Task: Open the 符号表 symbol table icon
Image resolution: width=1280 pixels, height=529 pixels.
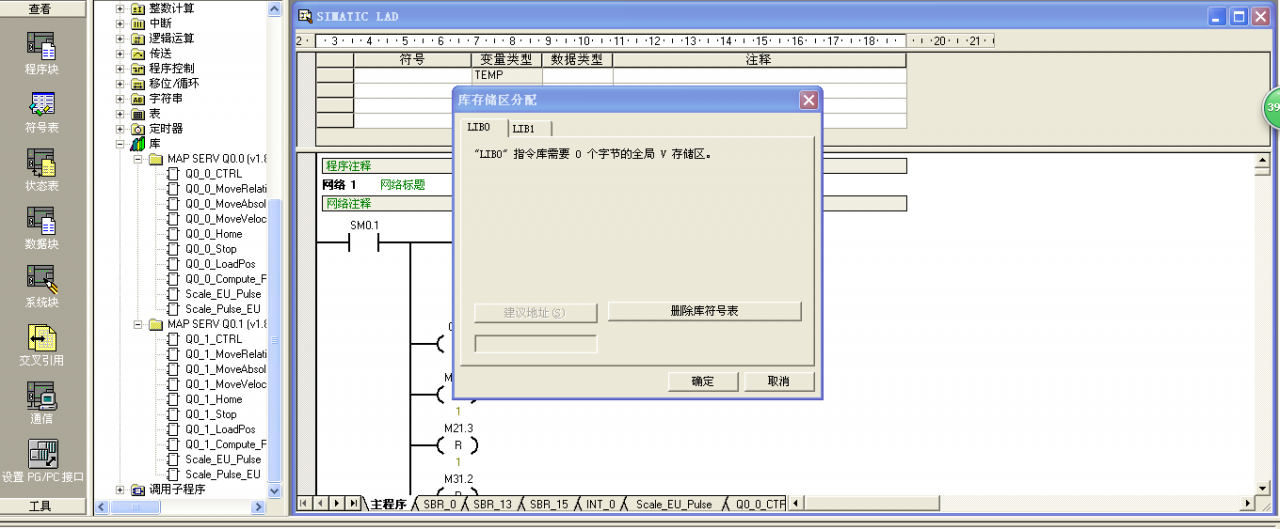Action: click(41, 104)
